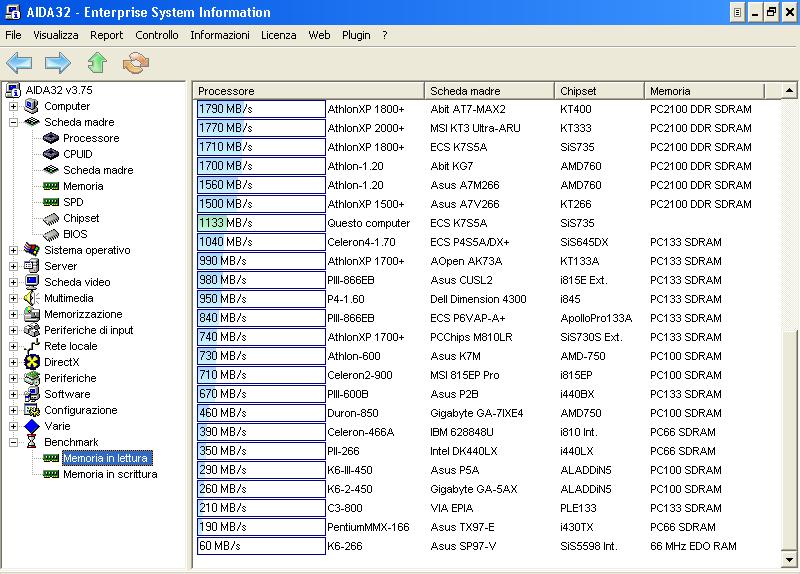Click the BIOS chip icon
800x574 pixels.
51,235
